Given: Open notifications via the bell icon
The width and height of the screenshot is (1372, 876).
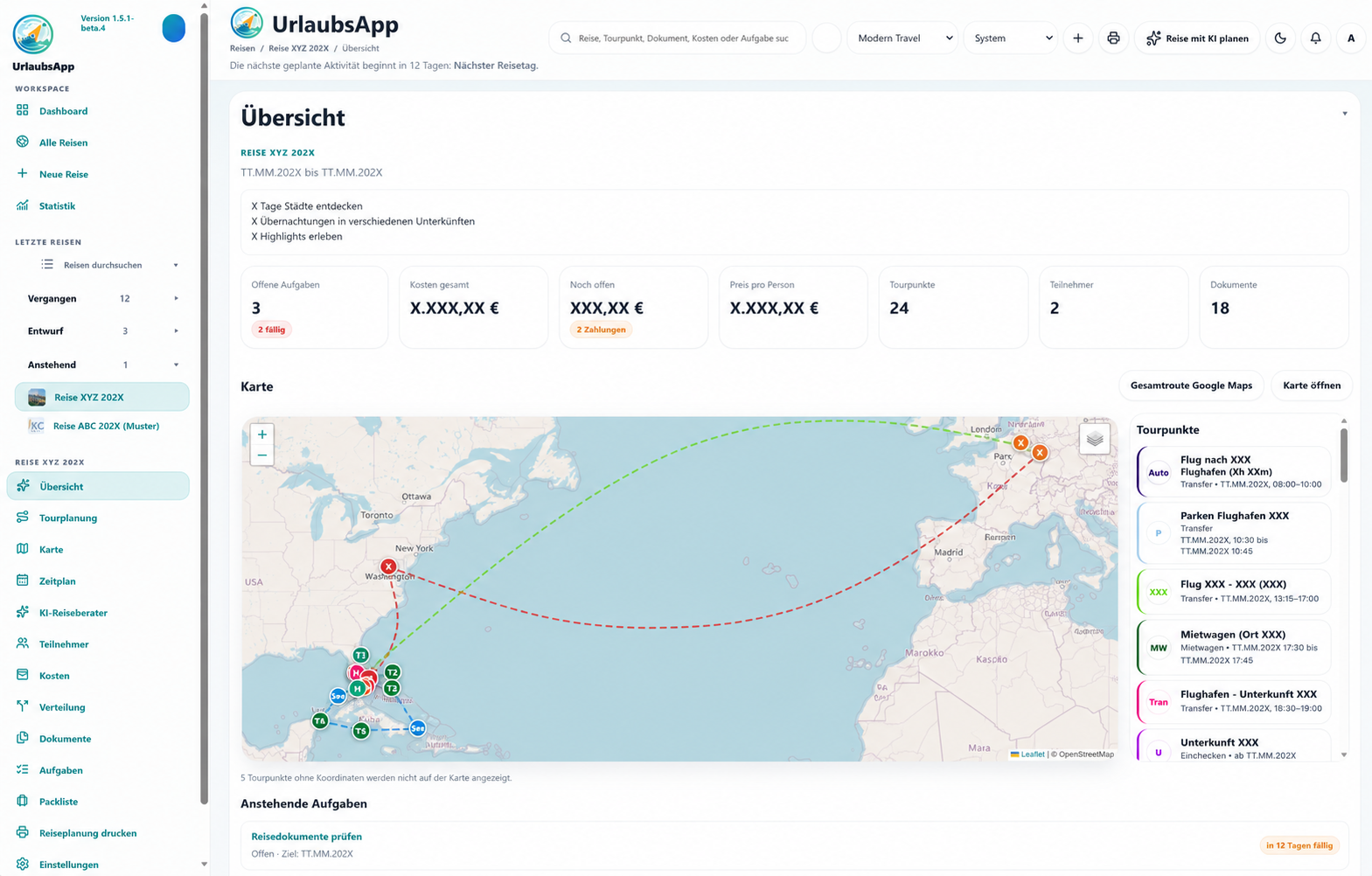Looking at the screenshot, I should click(1315, 38).
